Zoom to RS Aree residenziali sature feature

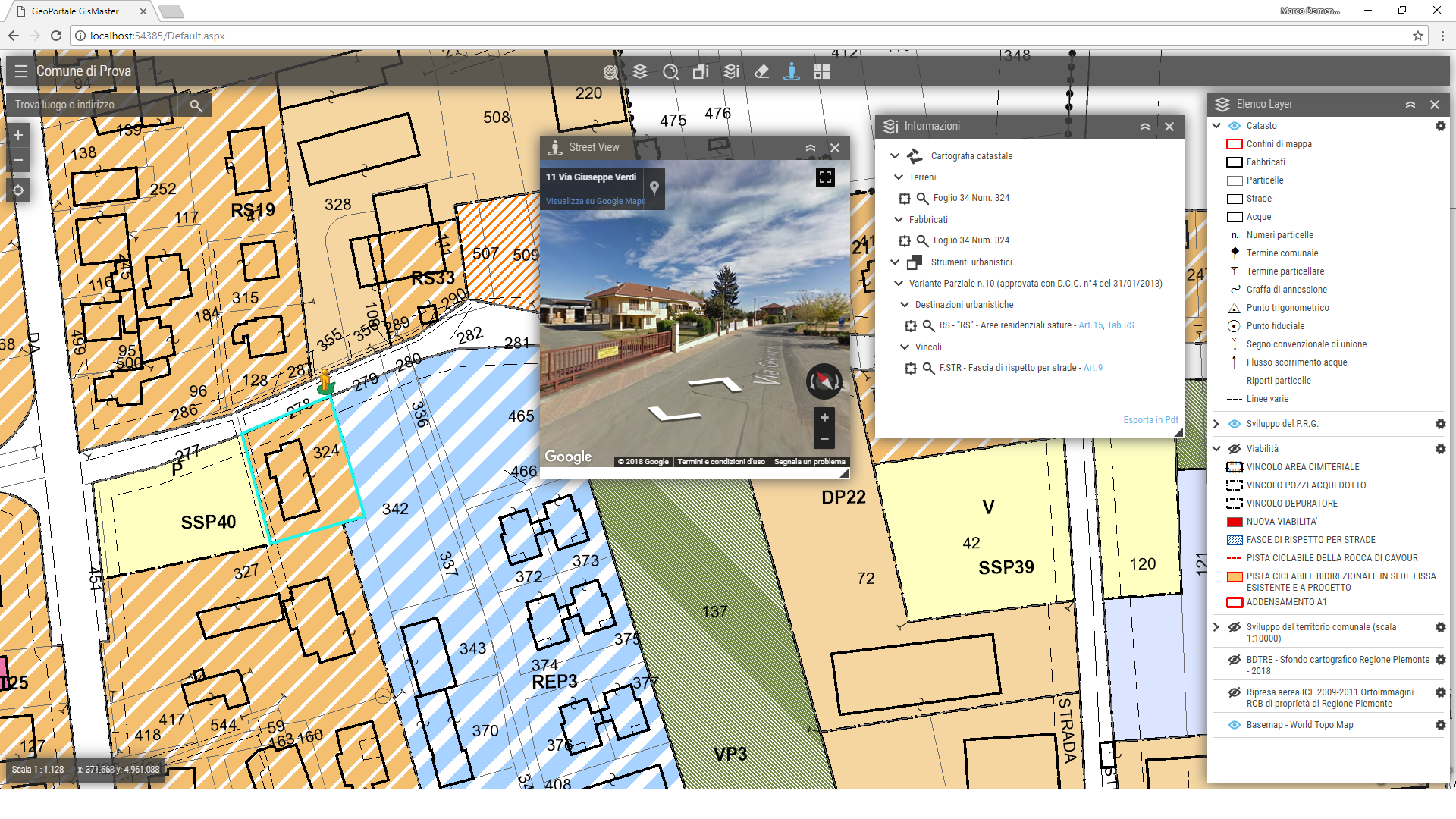pyautogui.click(x=928, y=325)
